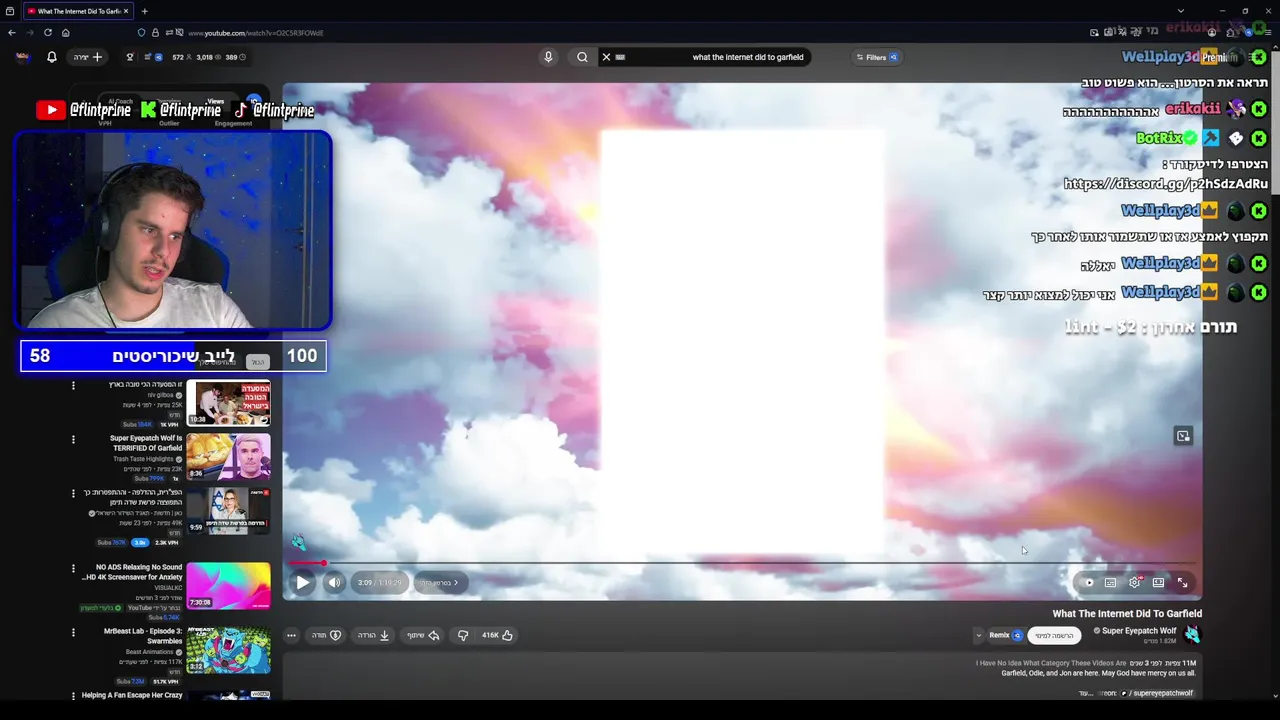Open the Israeli restaurant video thumbnail, 10:38

(x=228, y=403)
